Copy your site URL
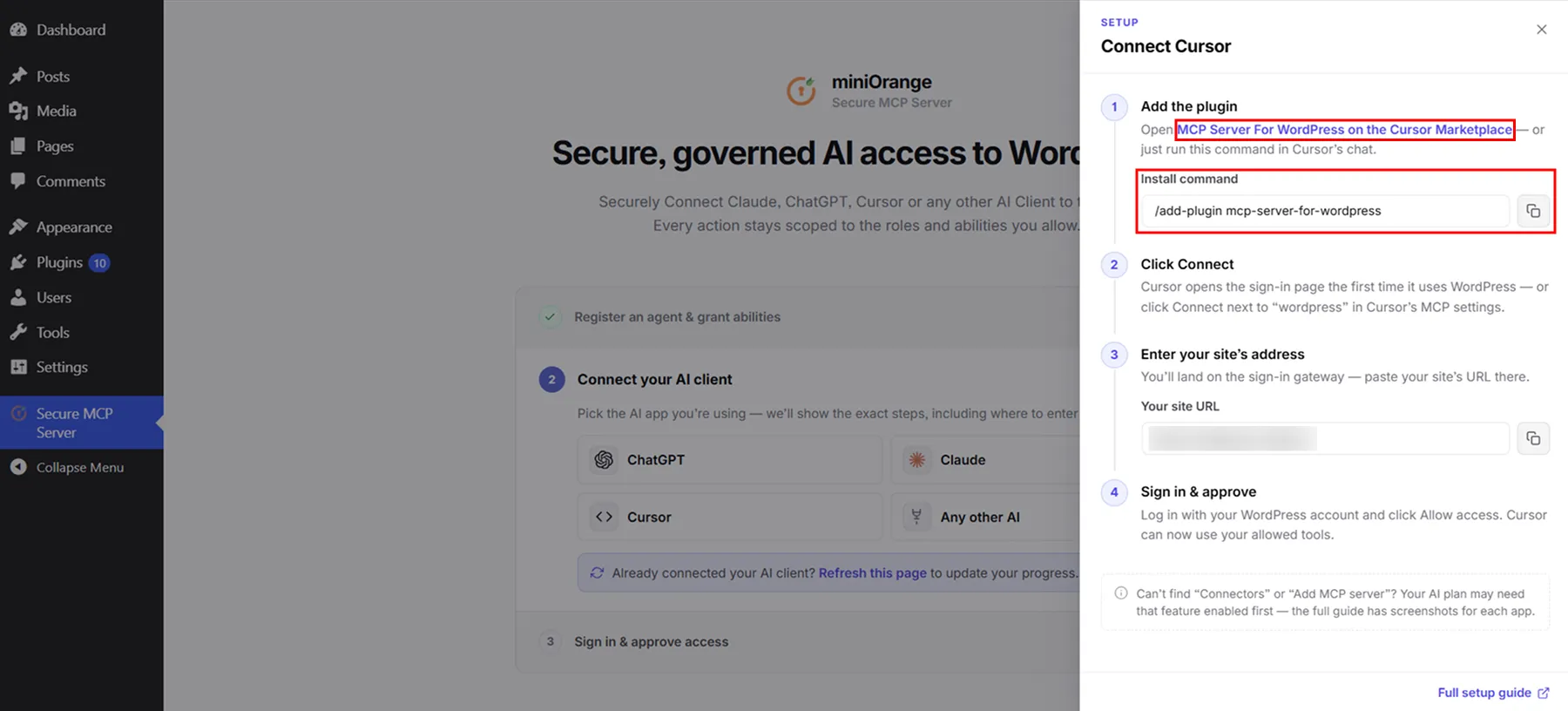Viewport: 1568px width, 711px height. pyautogui.click(x=1533, y=438)
